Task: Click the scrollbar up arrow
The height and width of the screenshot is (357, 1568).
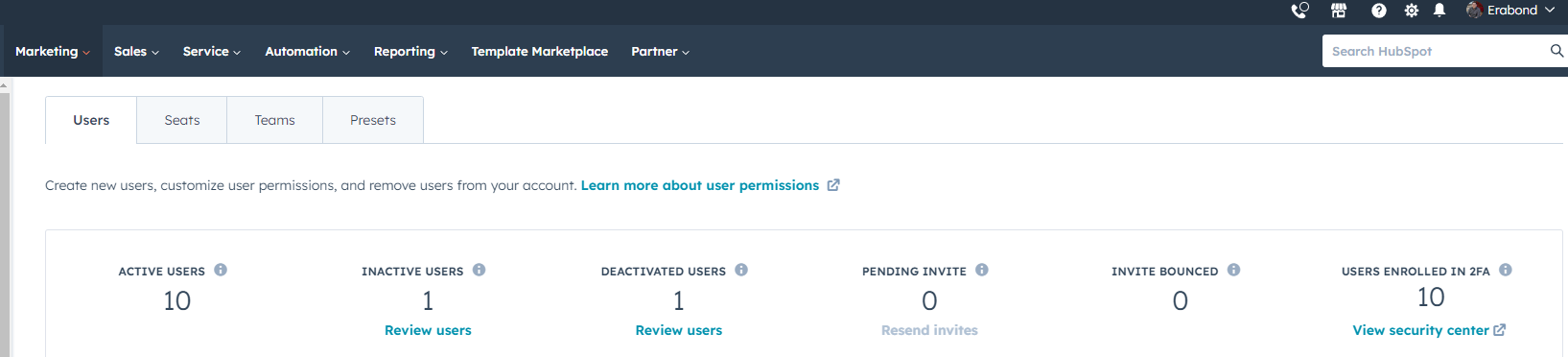Action: click(5, 85)
